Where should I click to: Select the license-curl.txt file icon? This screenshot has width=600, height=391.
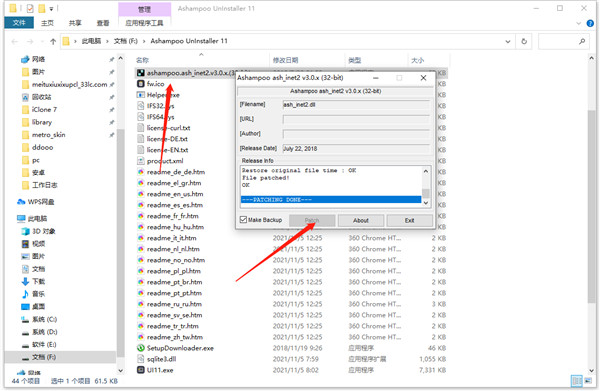coord(141,128)
